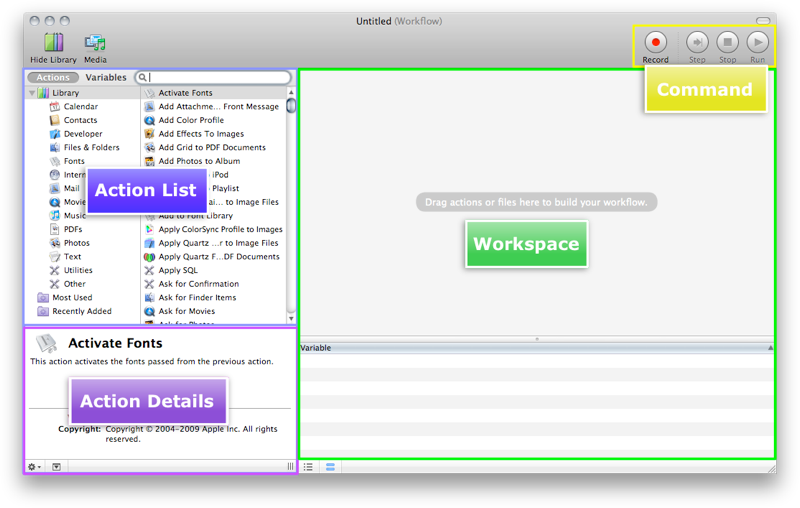
Task: Click the Variable column sort arrow
Action: (770, 348)
